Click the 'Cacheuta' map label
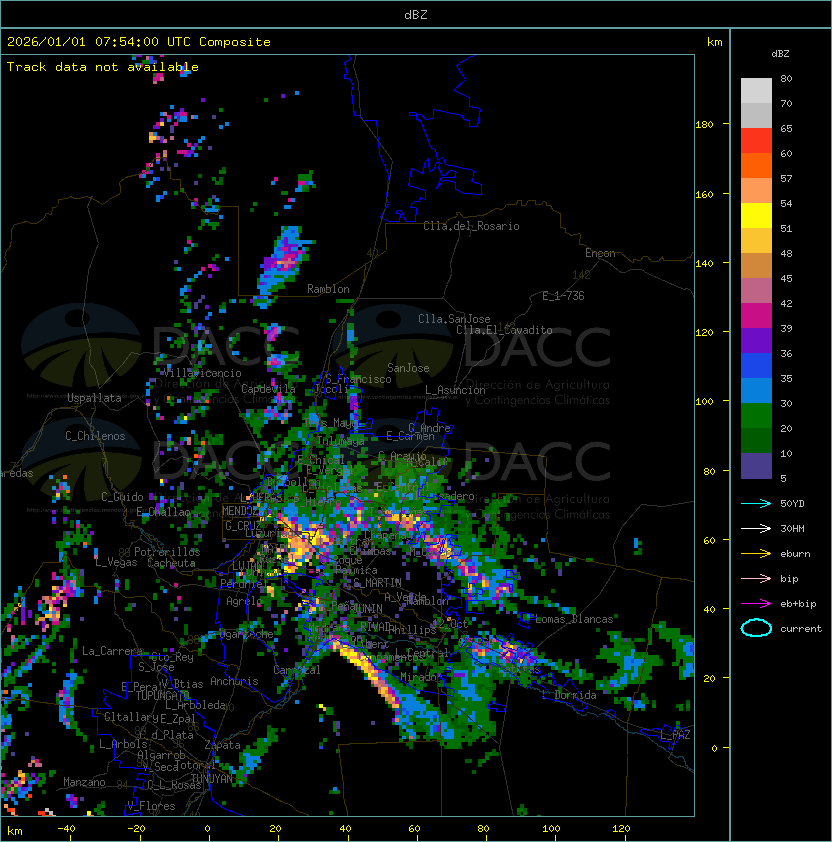The image size is (832, 842). pos(171,563)
